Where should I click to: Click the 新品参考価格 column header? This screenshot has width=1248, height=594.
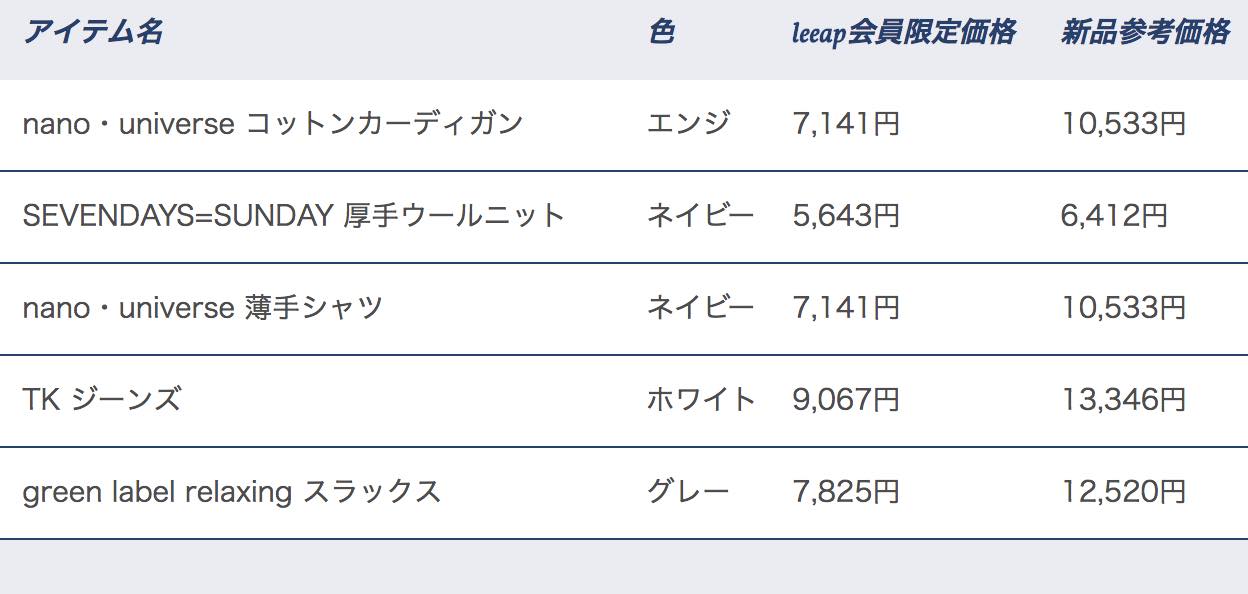1146,32
